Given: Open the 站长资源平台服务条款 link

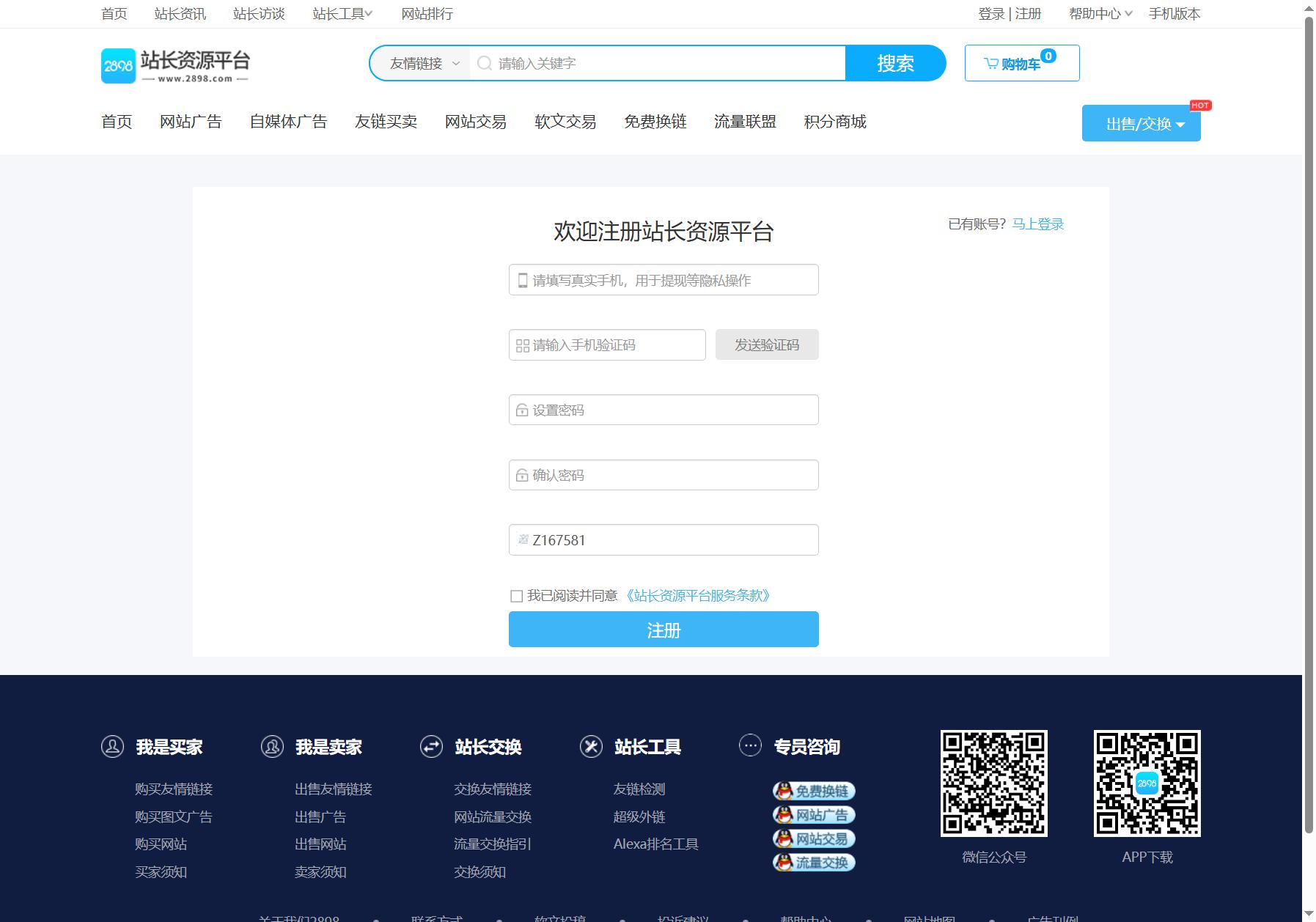Looking at the screenshot, I should click(698, 596).
